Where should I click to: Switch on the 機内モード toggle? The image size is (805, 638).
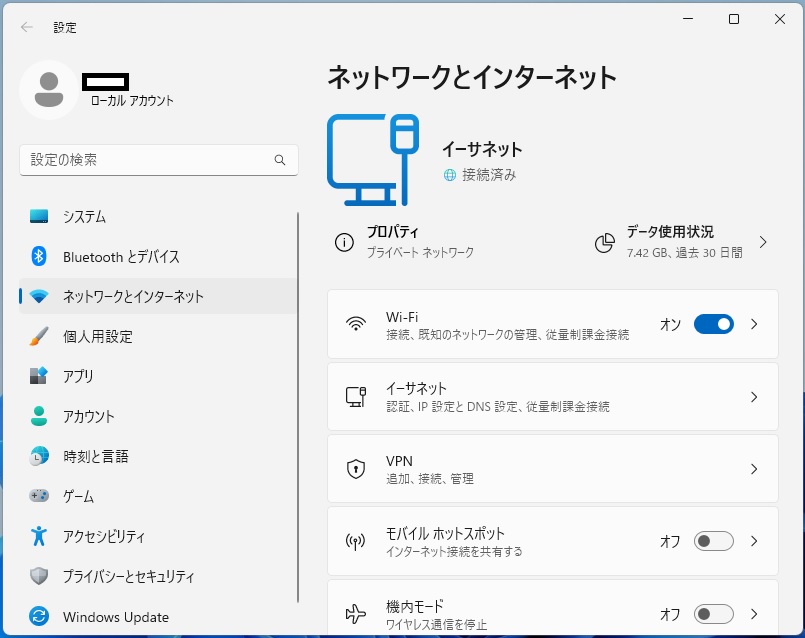(714, 614)
